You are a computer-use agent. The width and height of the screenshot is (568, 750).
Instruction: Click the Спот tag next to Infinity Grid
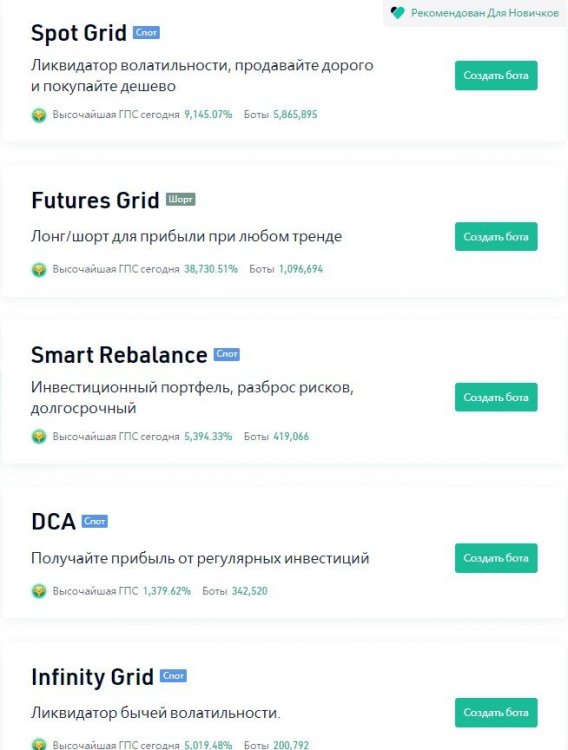tap(173, 676)
